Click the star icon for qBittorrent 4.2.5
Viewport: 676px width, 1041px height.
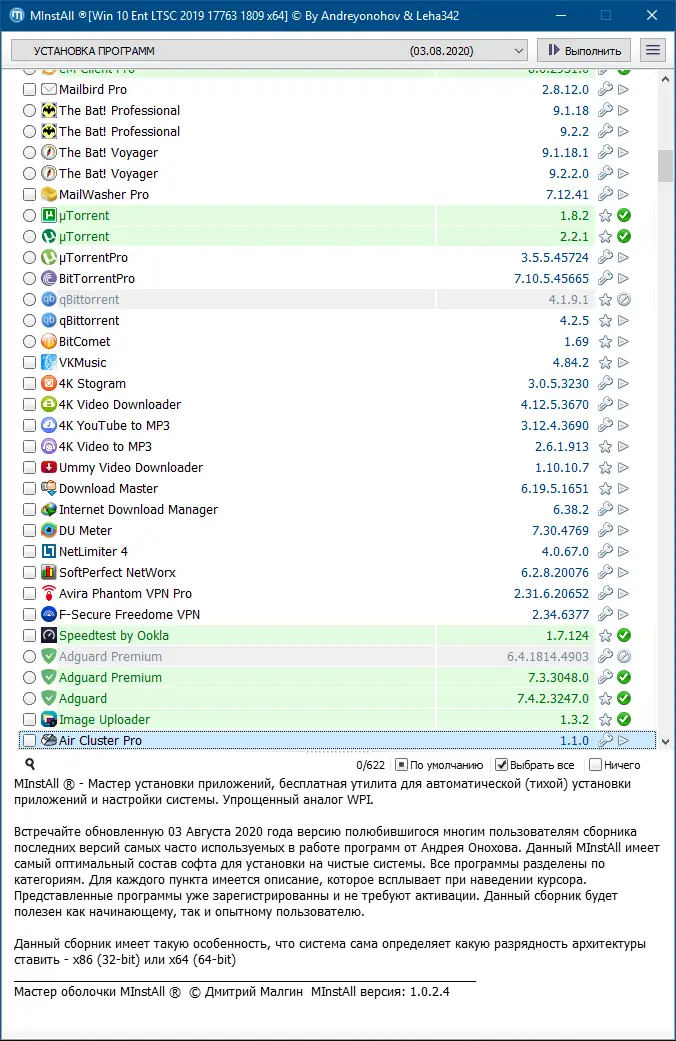(x=605, y=321)
